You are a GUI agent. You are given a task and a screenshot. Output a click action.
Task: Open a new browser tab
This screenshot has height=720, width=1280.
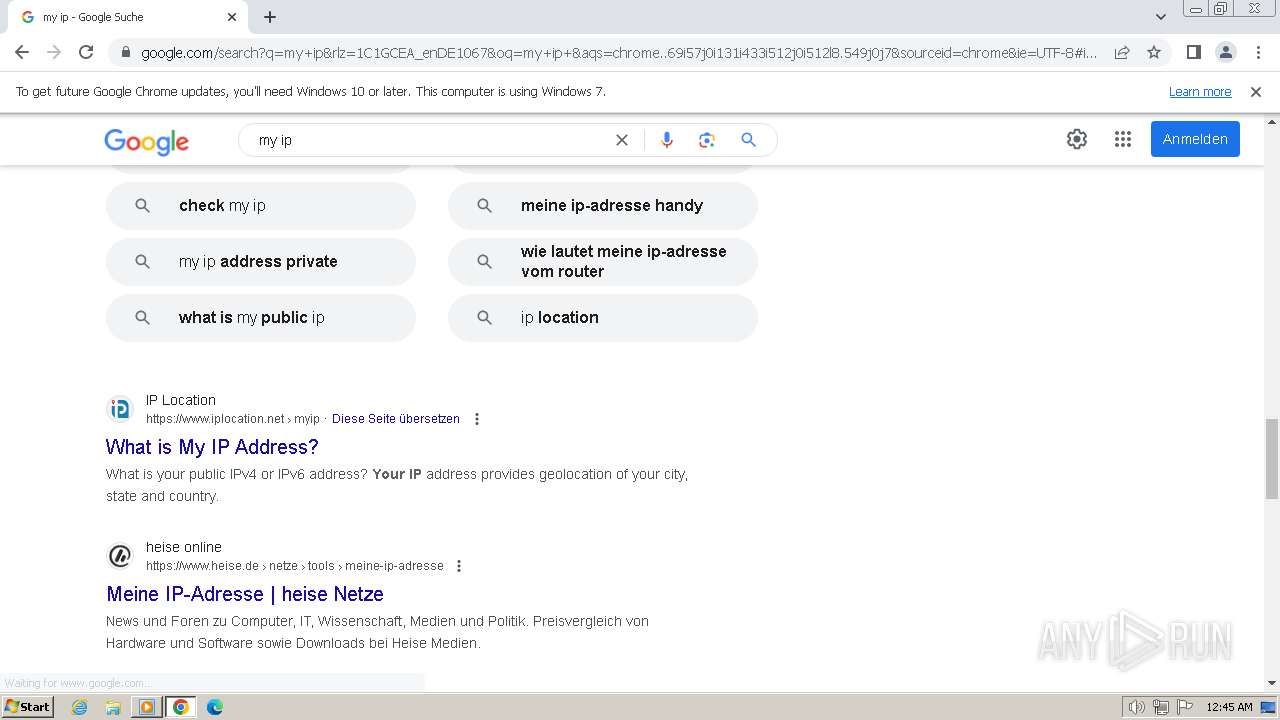(270, 17)
